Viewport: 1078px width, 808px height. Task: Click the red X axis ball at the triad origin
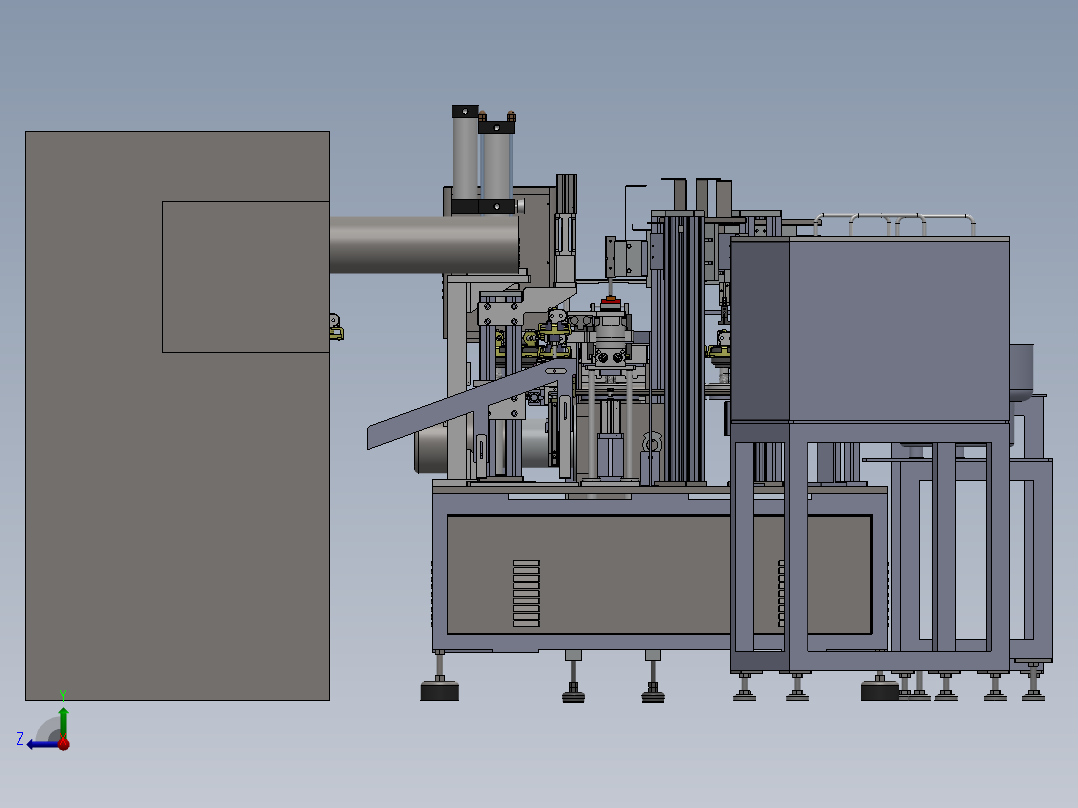pos(64,743)
